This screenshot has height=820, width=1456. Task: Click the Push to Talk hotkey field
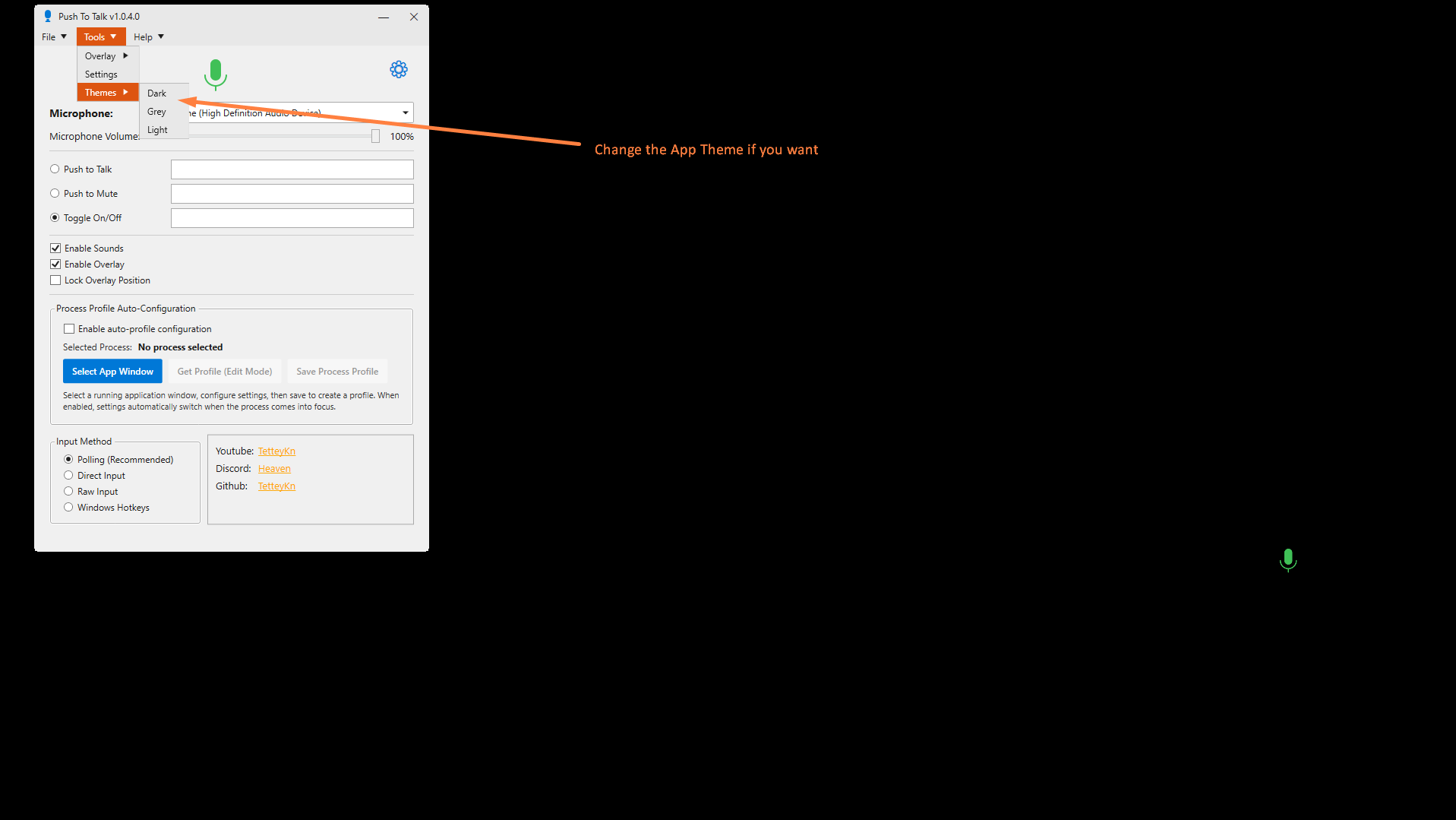point(292,169)
